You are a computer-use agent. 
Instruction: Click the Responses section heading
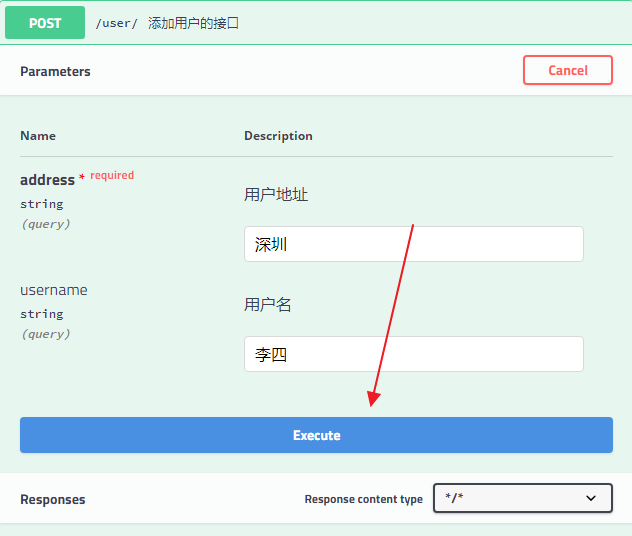tap(53, 499)
